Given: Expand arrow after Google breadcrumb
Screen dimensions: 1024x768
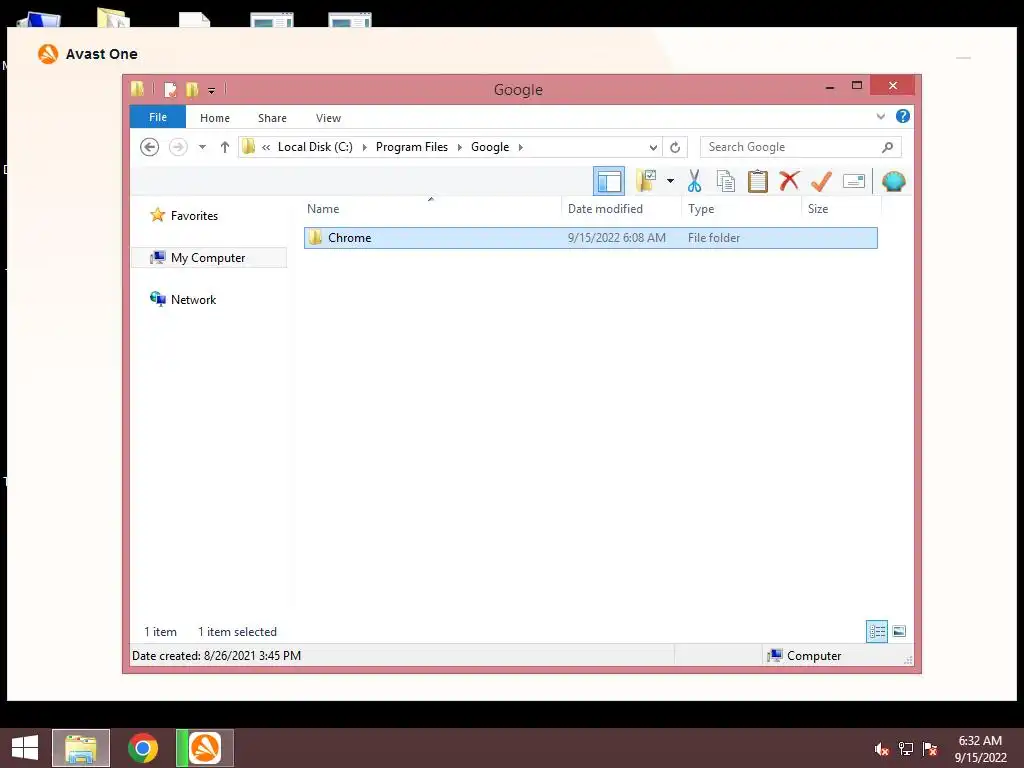Looking at the screenshot, I should coord(520,147).
